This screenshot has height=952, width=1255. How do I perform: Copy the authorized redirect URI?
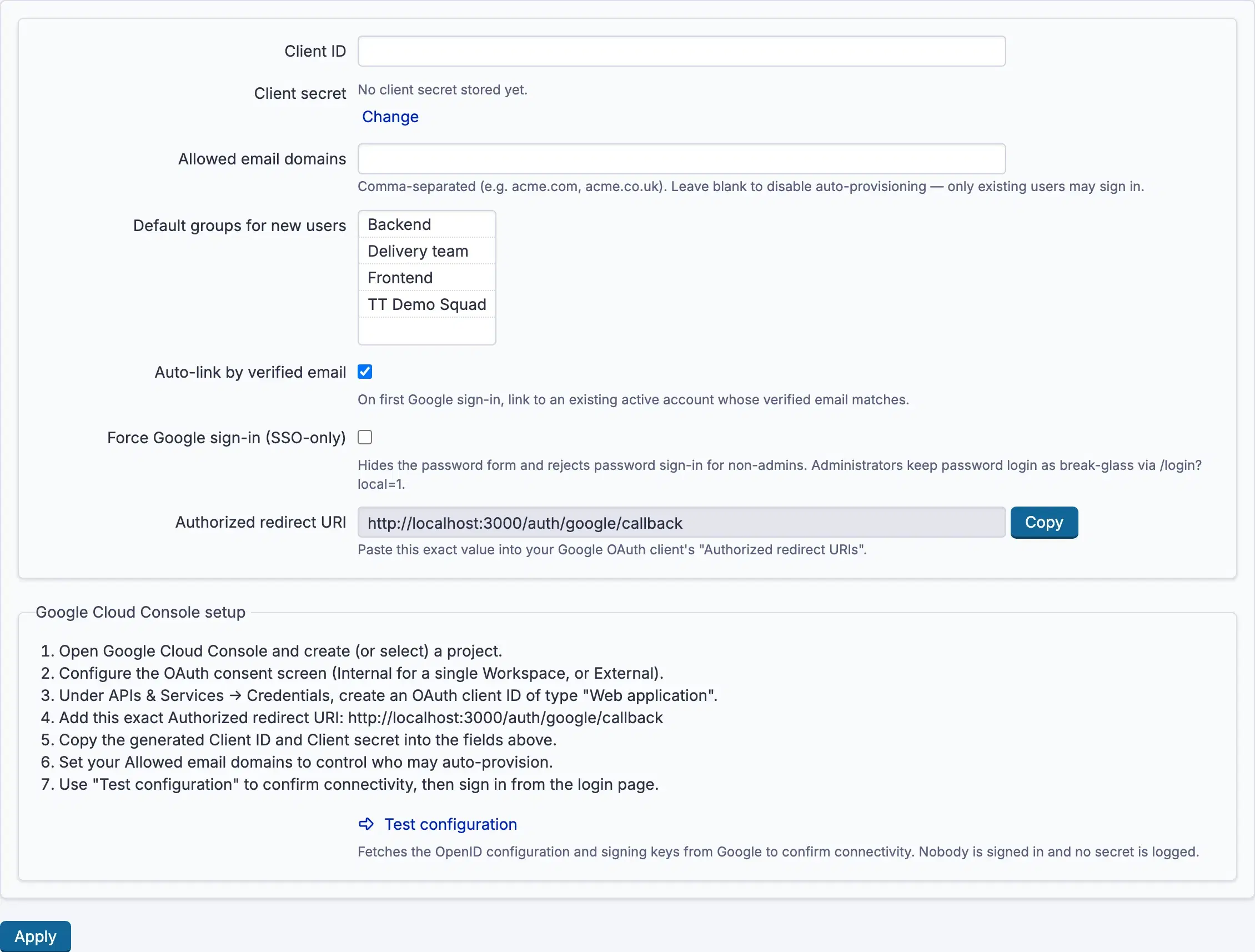click(x=1044, y=523)
